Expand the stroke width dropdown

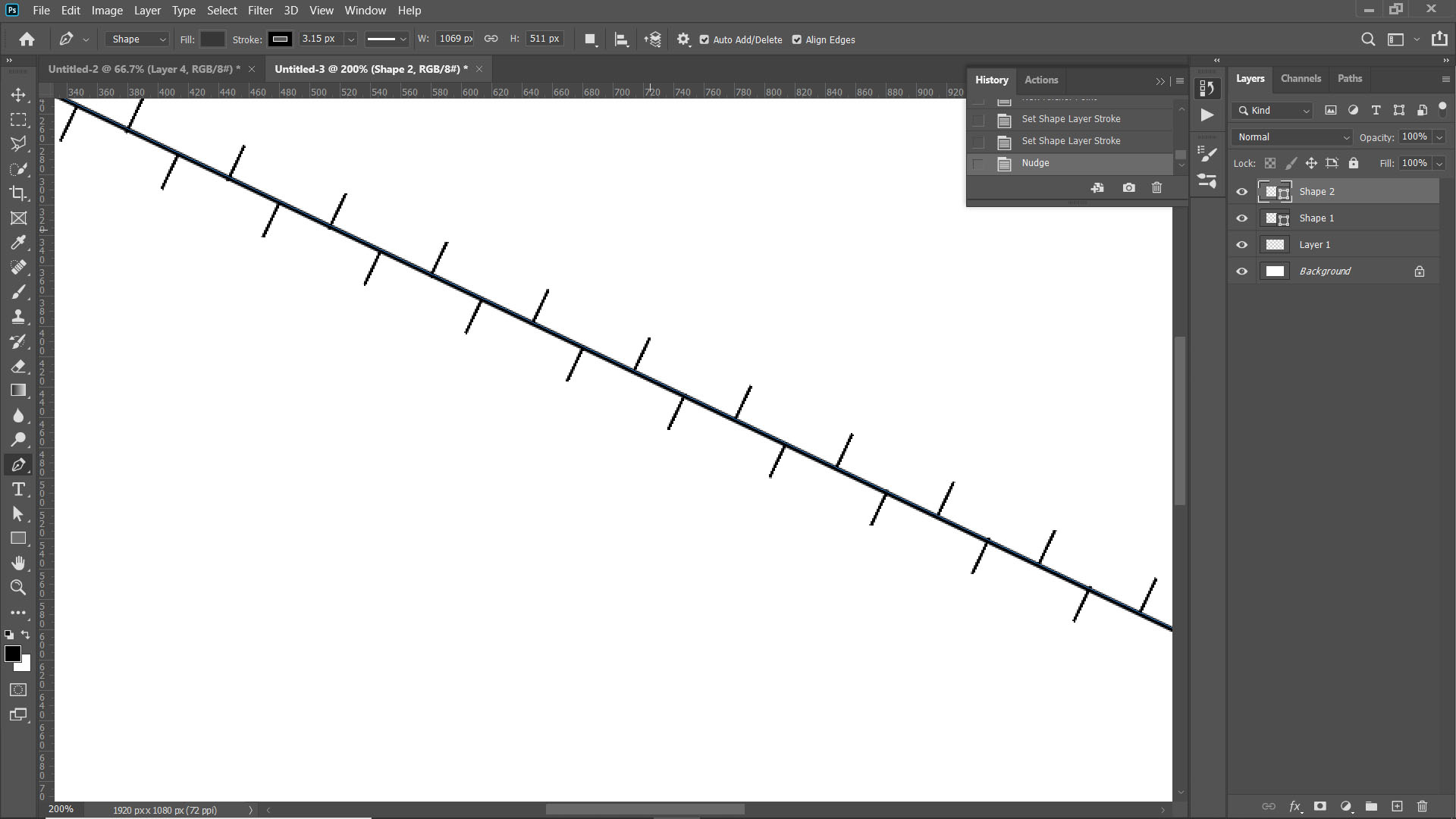[350, 39]
